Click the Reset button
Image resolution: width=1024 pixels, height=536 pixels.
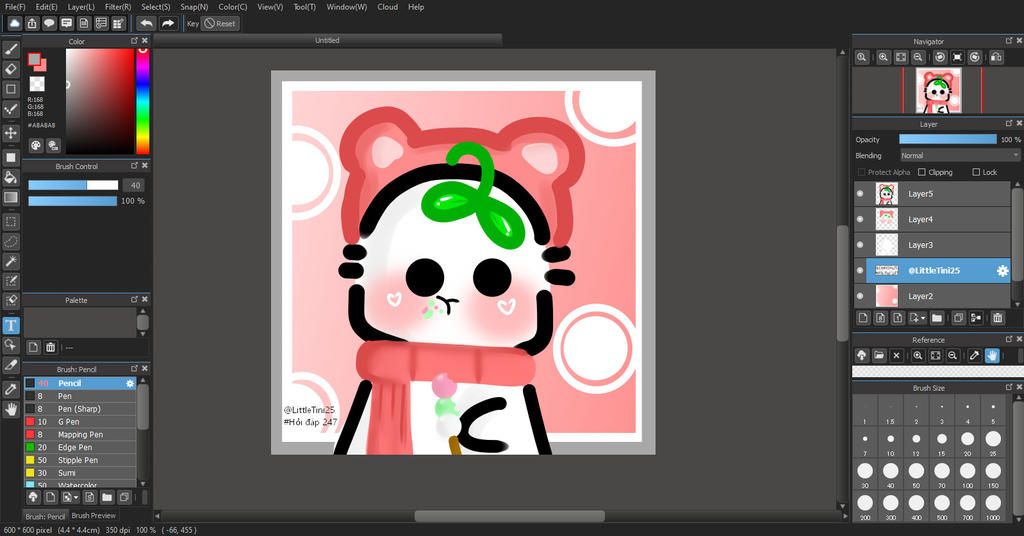click(220, 24)
